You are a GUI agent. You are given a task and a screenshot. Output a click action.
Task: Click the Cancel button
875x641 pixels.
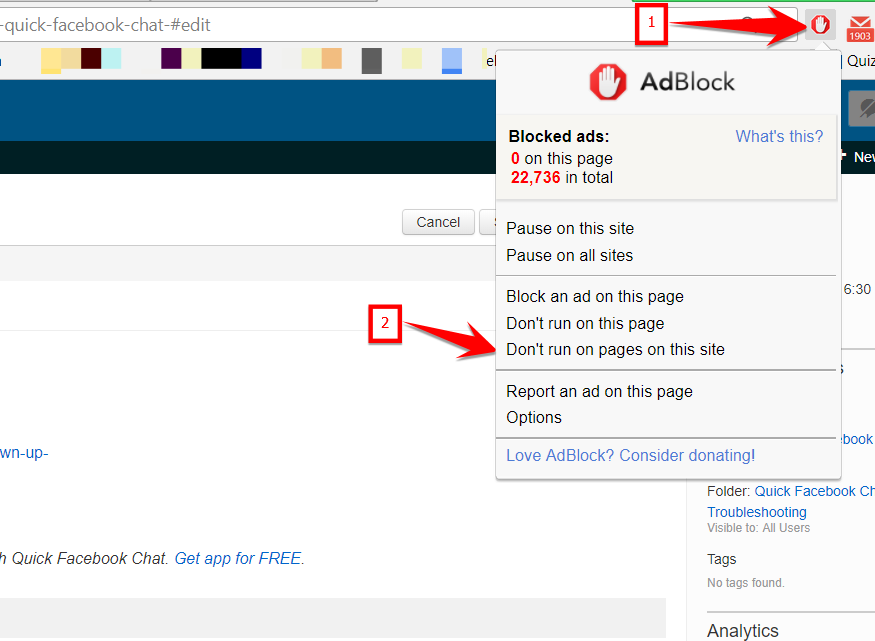(x=437, y=222)
